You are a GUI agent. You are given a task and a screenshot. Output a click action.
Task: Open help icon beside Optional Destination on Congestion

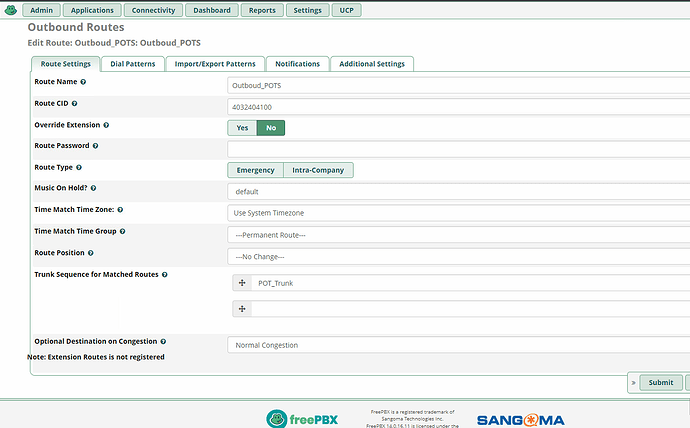point(163,341)
